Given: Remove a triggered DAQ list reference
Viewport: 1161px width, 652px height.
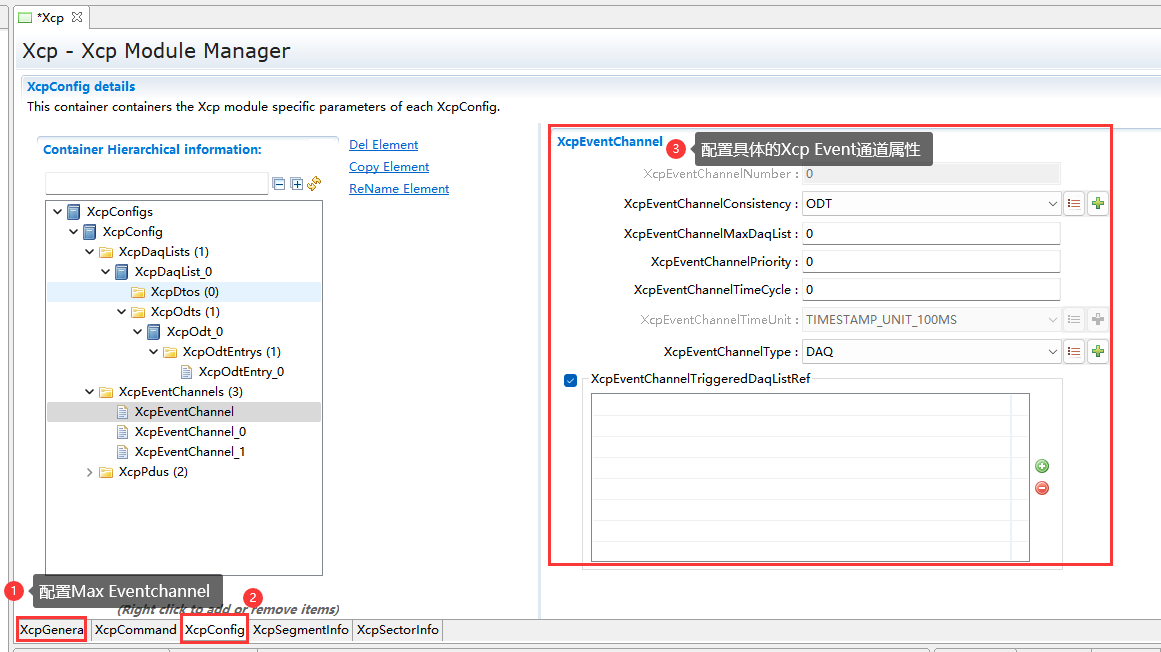Looking at the screenshot, I should point(1042,488).
